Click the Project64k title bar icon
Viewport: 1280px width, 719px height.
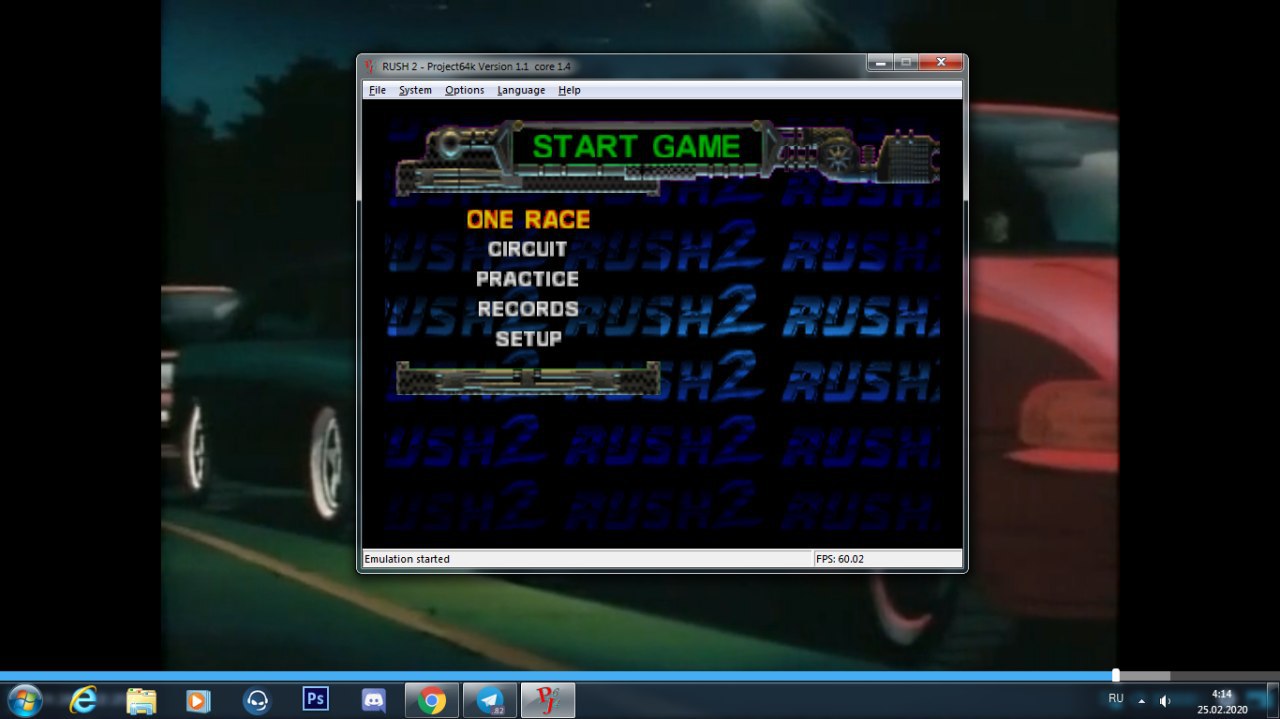tap(369, 66)
